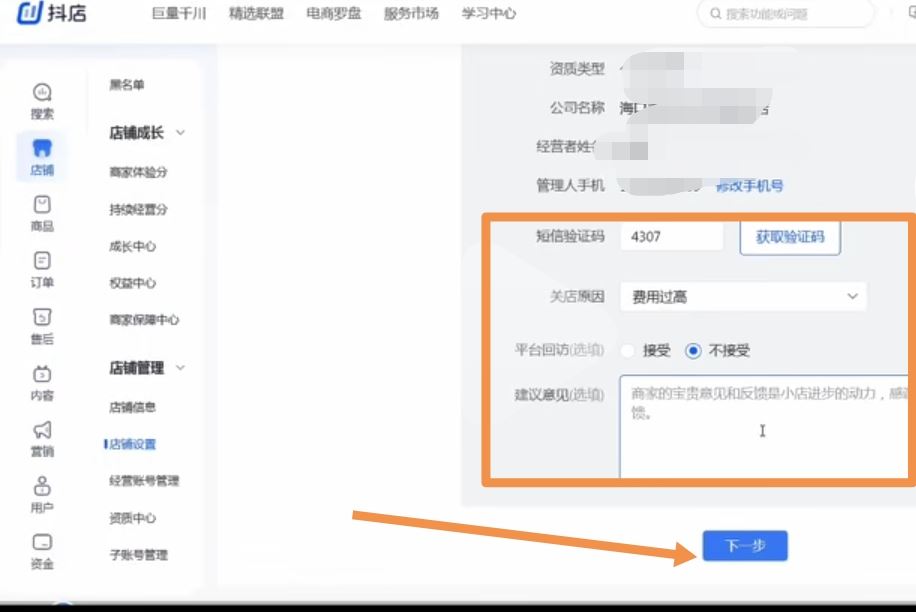Open 店铺设置 in side menu
Image resolution: width=916 pixels, height=612 pixels.
[x=133, y=444]
